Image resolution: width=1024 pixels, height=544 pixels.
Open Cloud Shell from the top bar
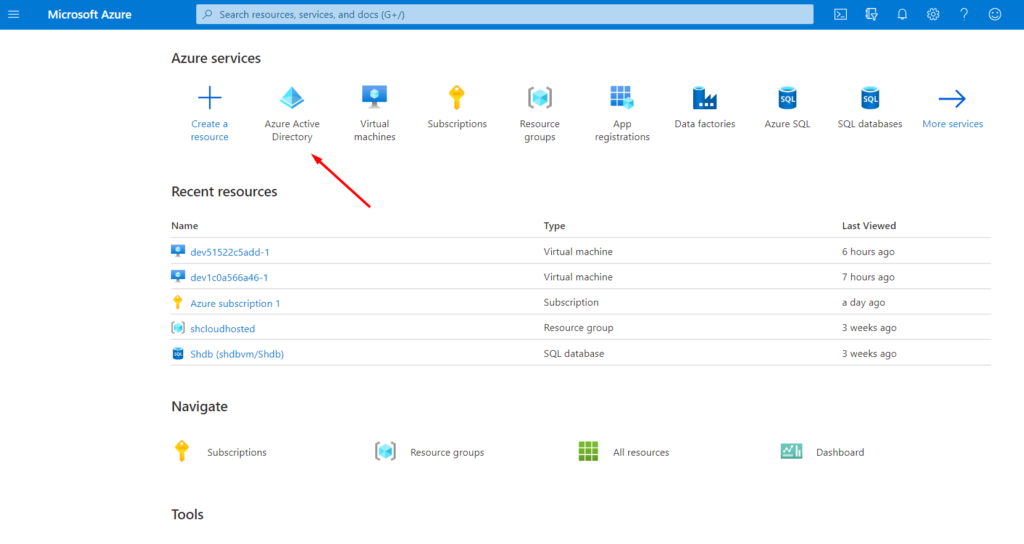[840, 14]
